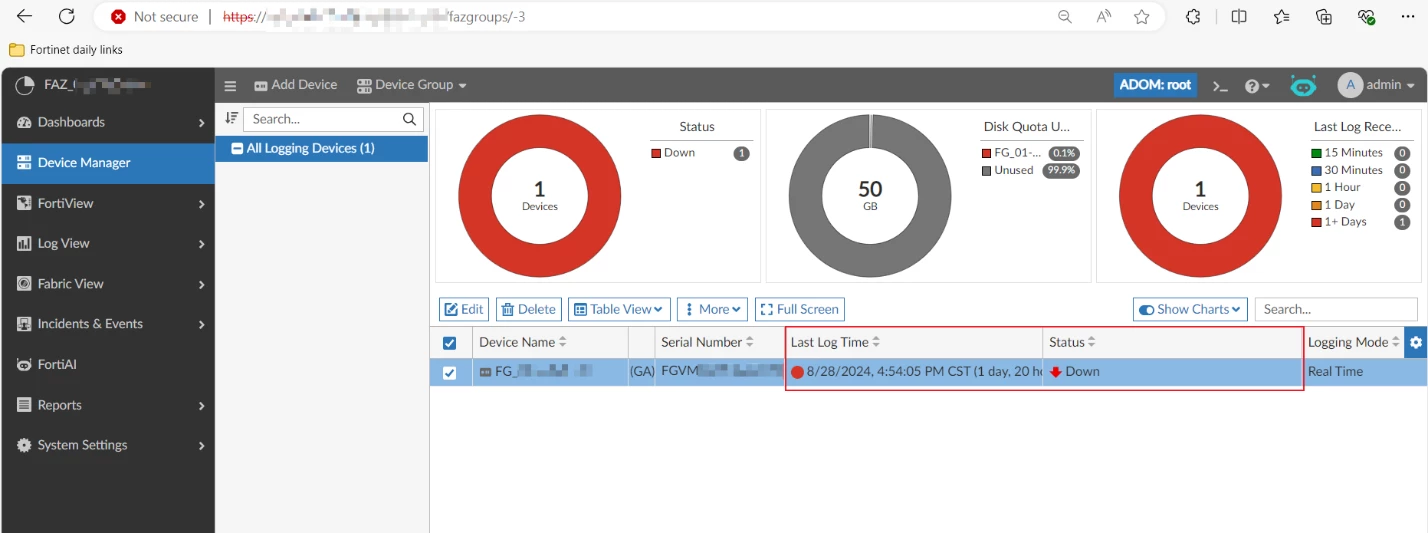
Task: Click the Not secure warning icon
Action: coord(119,17)
